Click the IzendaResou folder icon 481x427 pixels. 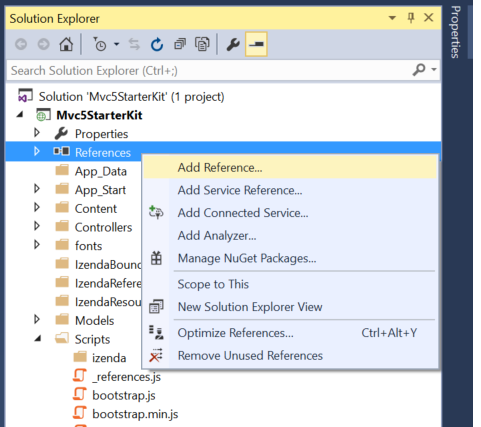pos(62,301)
